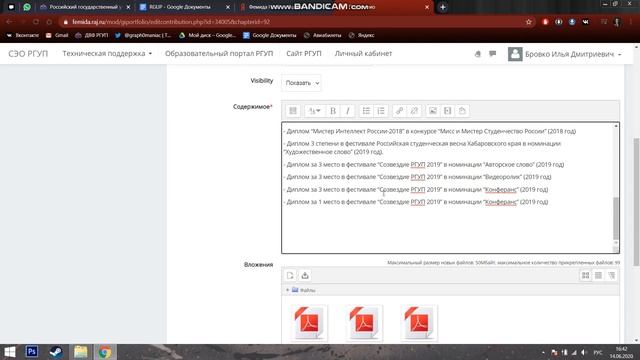Open the Visibility dropdown showing Показать

coord(301,83)
